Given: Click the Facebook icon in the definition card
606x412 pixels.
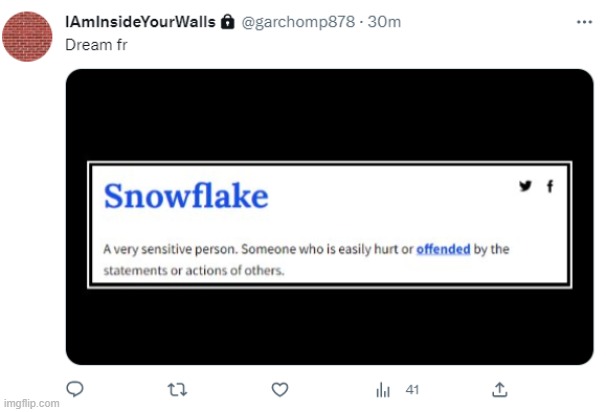Looking at the screenshot, I should point(549,185).
